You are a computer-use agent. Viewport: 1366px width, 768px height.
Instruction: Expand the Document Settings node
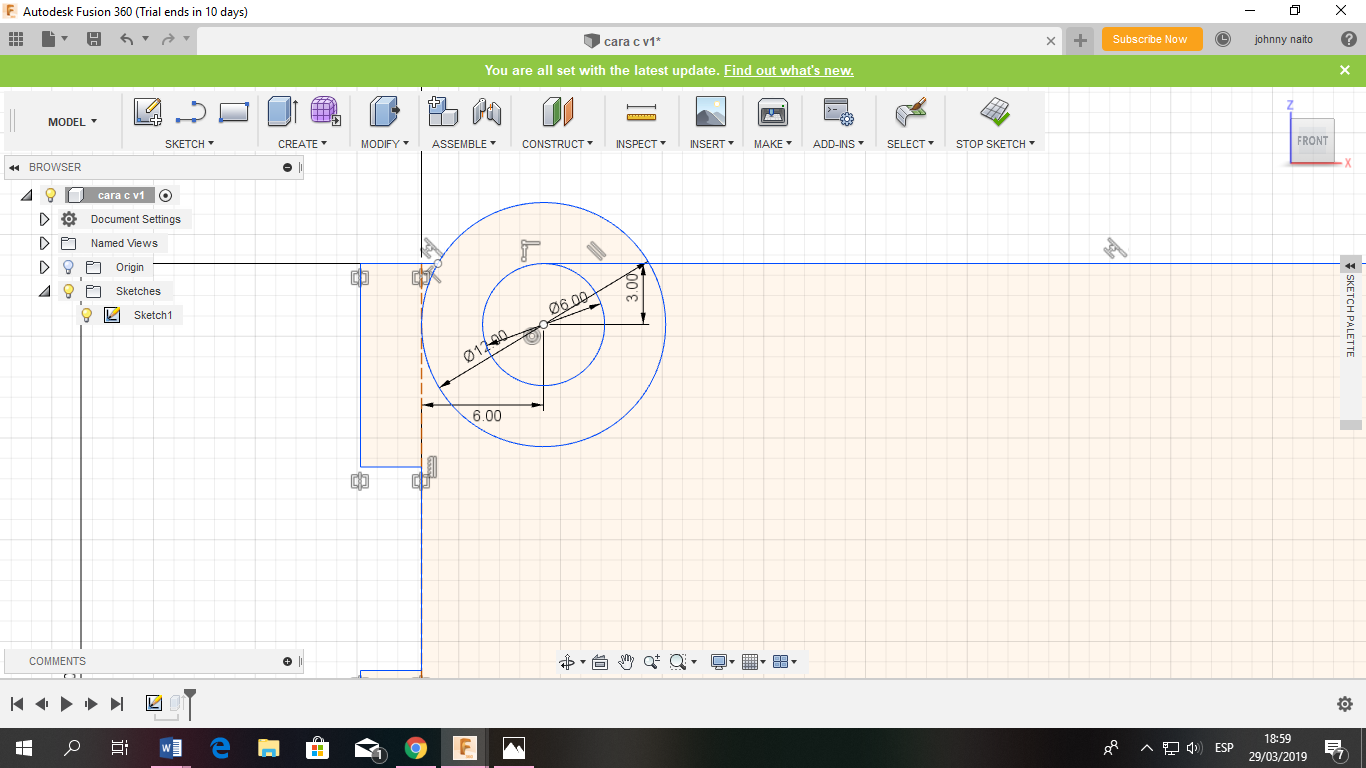click(x=44, y=219)
